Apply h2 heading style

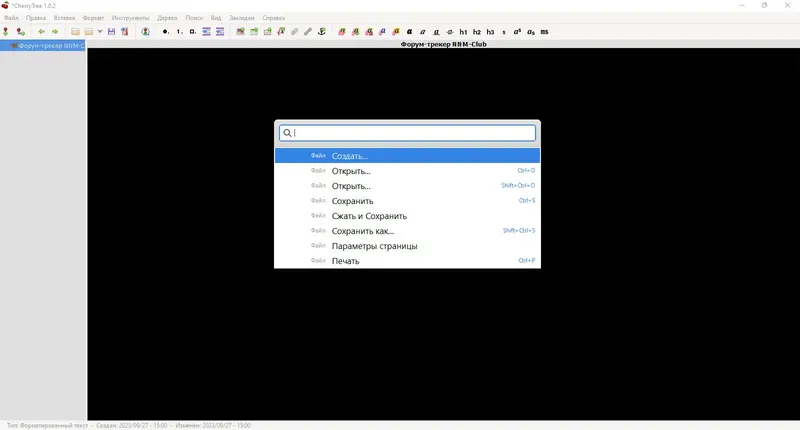point(477,32)
